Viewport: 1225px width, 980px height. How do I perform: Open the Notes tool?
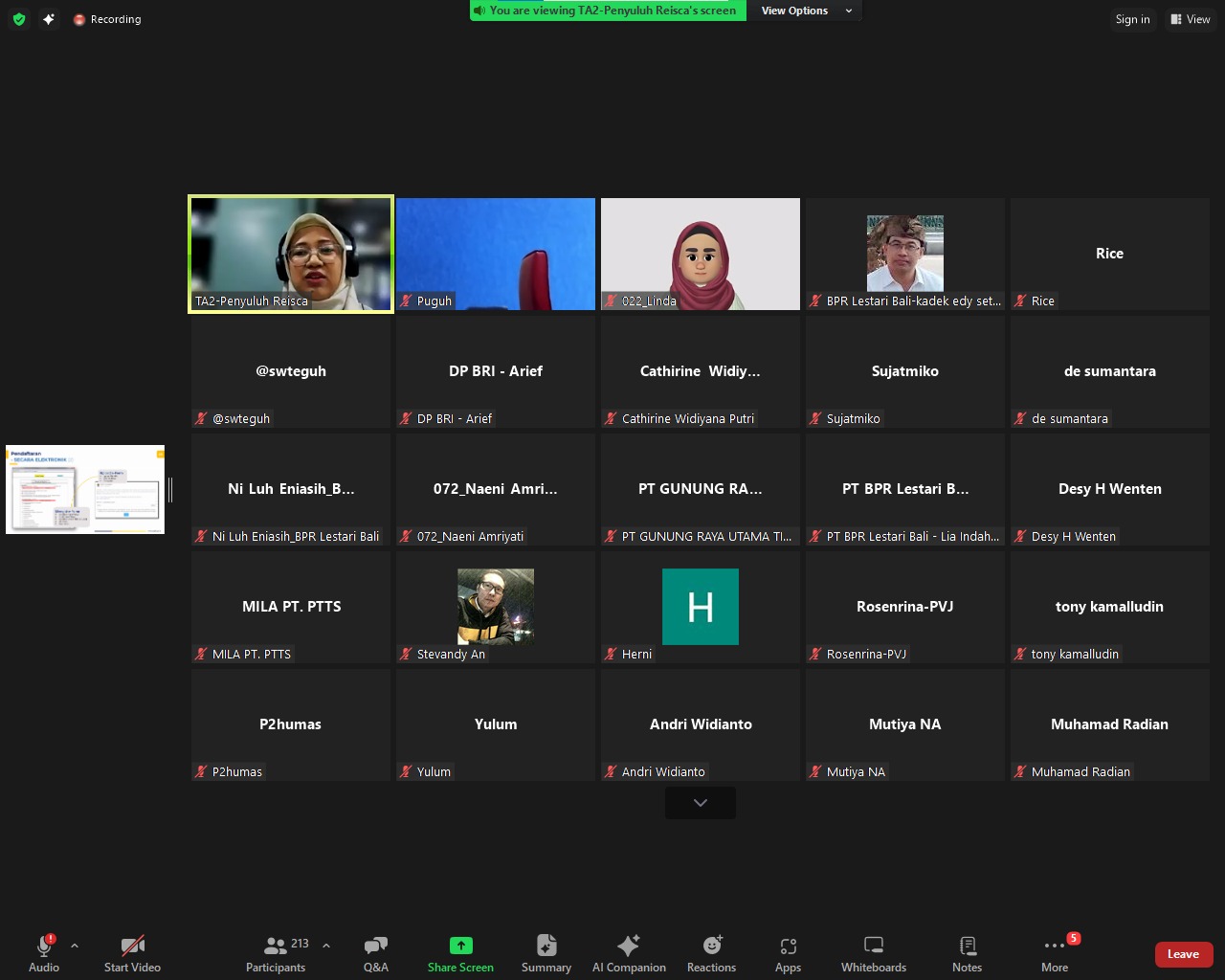click(x=967, y=953)
